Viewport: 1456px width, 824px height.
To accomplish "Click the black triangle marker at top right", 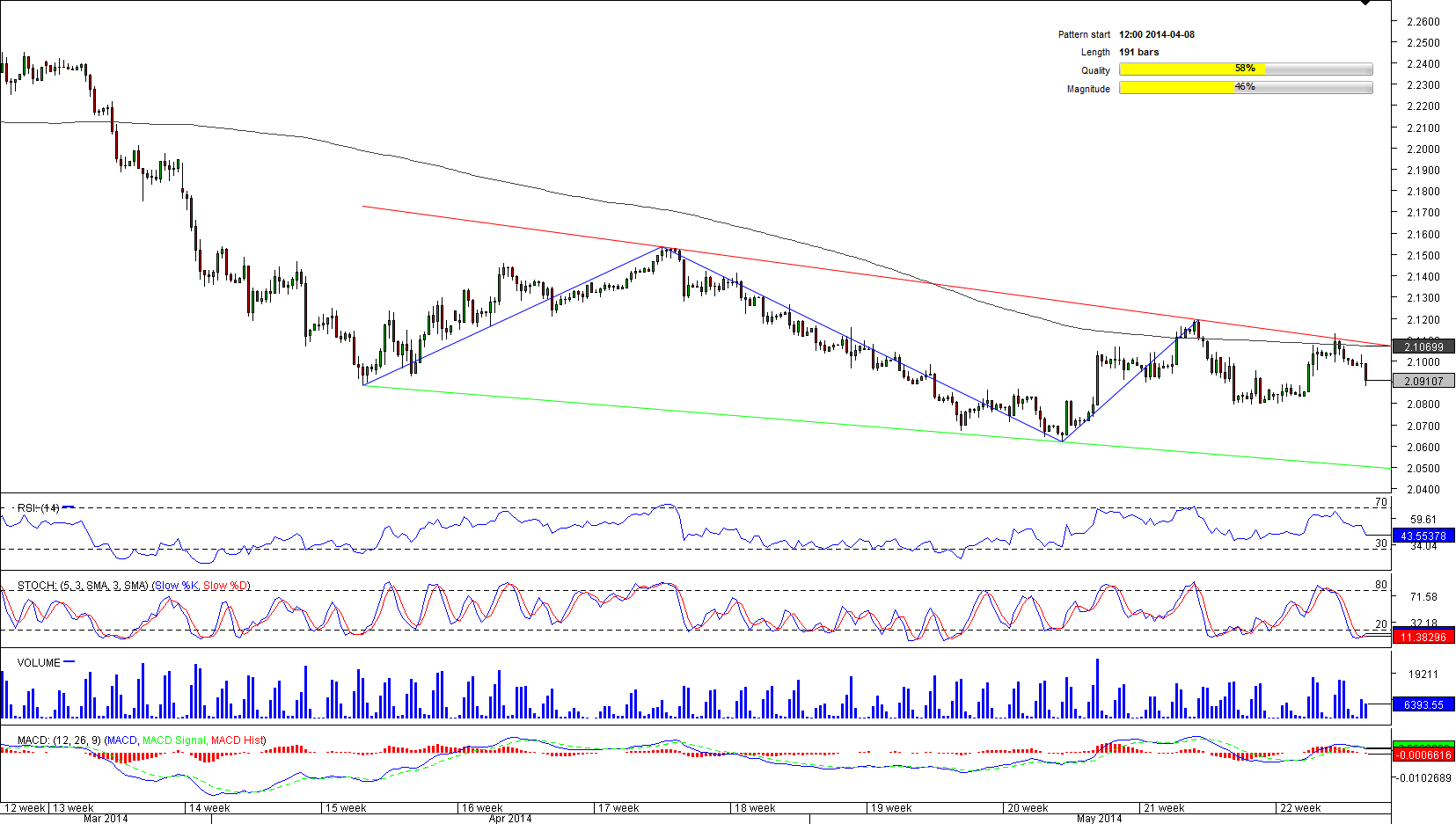I will coord(1365,3).
